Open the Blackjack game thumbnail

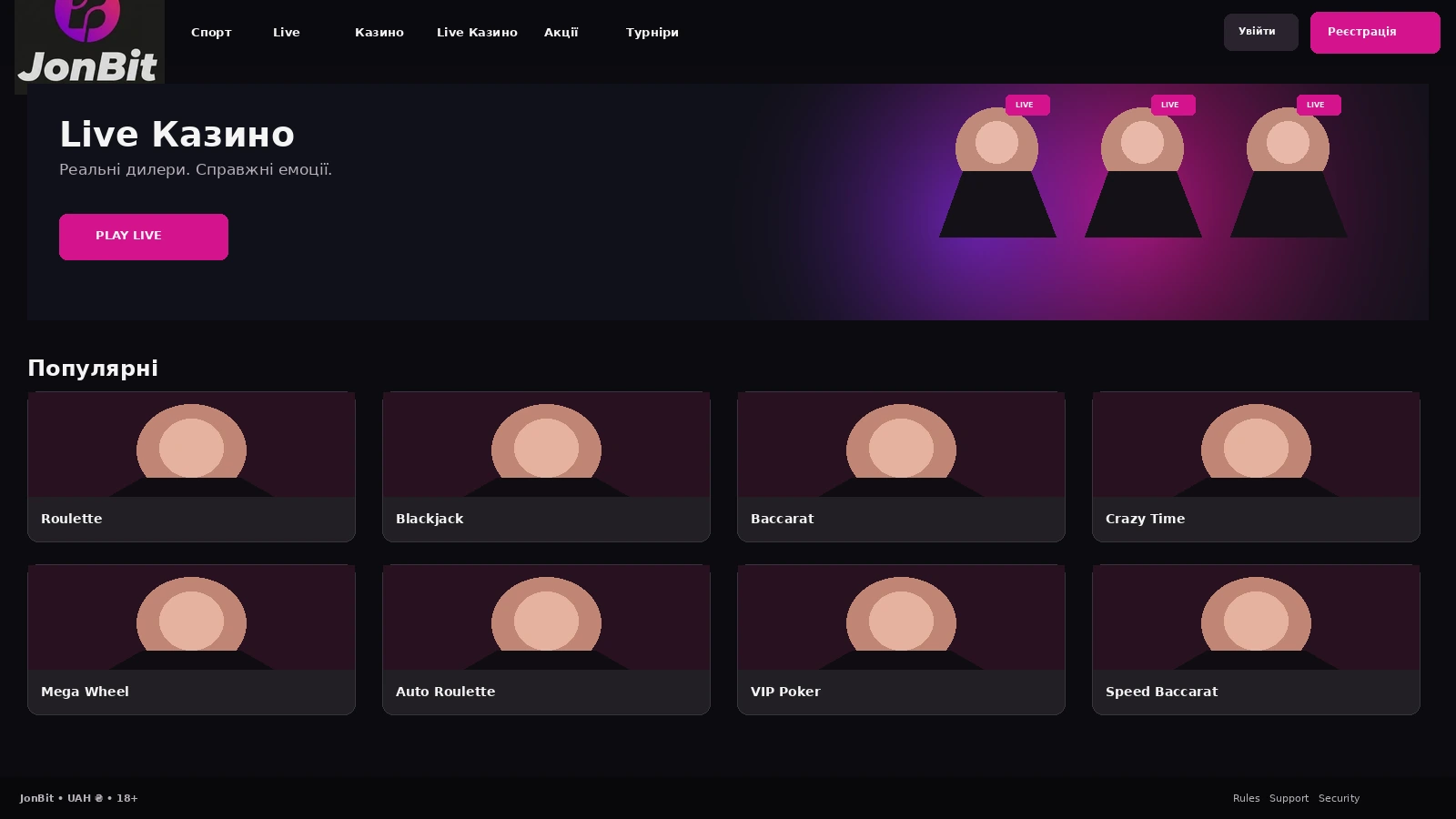click(546, 444)
